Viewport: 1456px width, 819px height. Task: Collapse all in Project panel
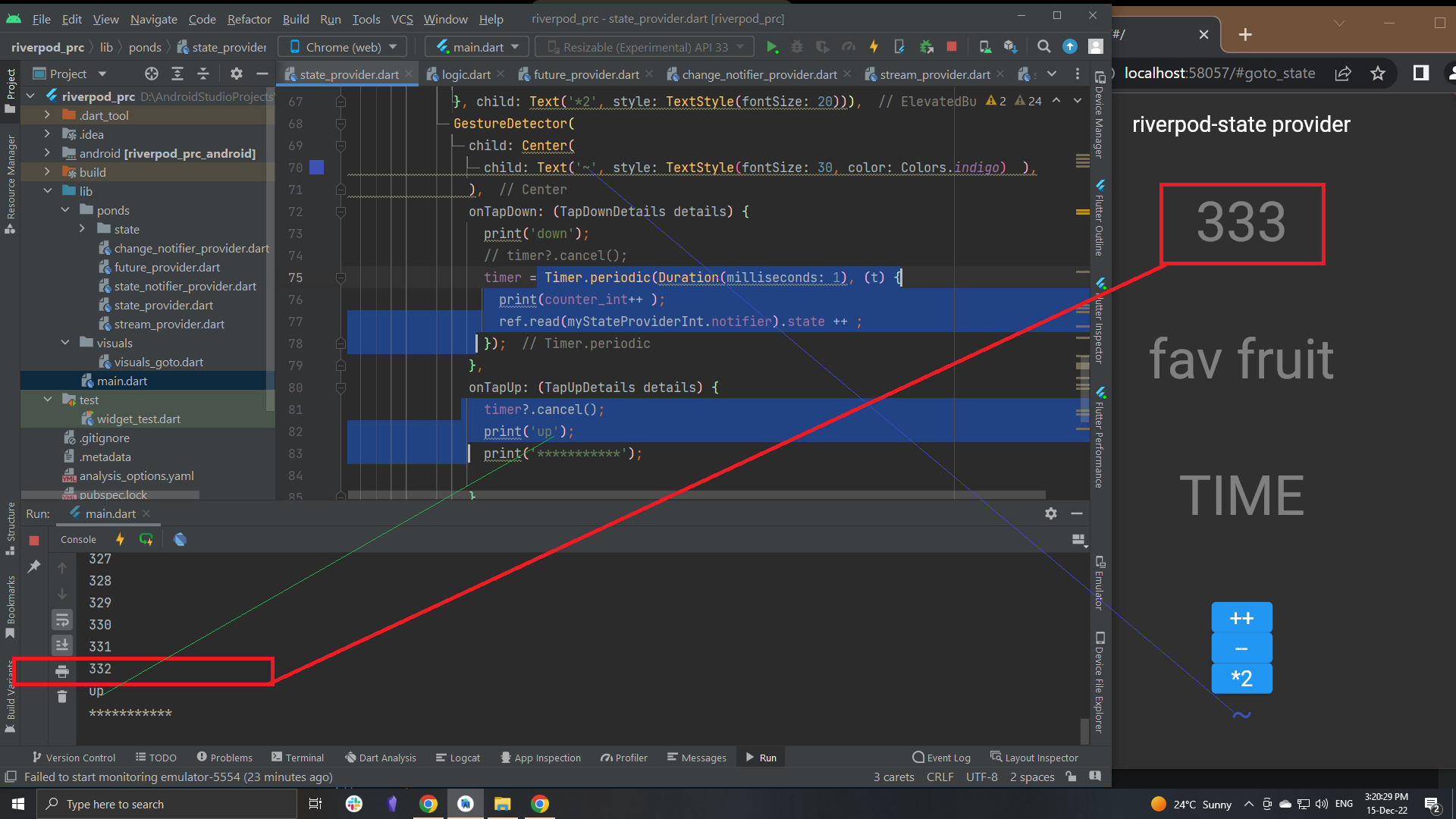[x=203, y=74]
